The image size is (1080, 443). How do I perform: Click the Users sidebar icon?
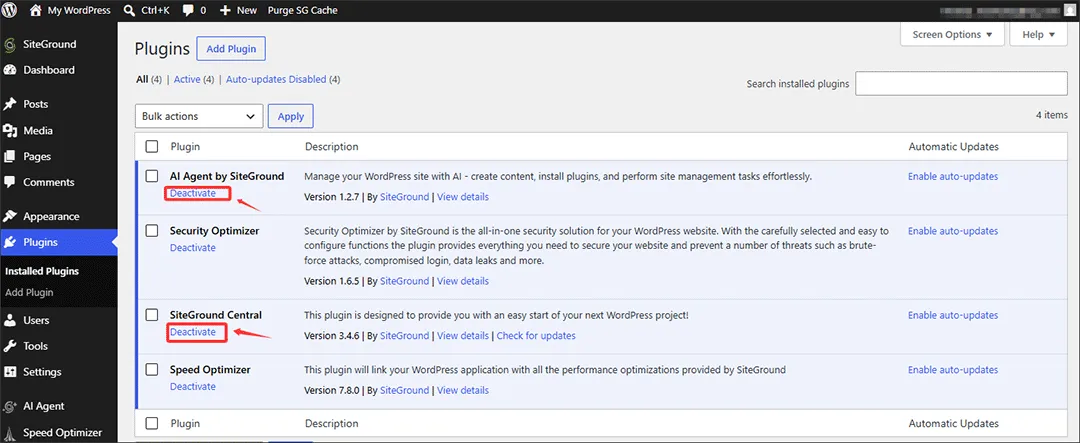click(x=10, y=320)
